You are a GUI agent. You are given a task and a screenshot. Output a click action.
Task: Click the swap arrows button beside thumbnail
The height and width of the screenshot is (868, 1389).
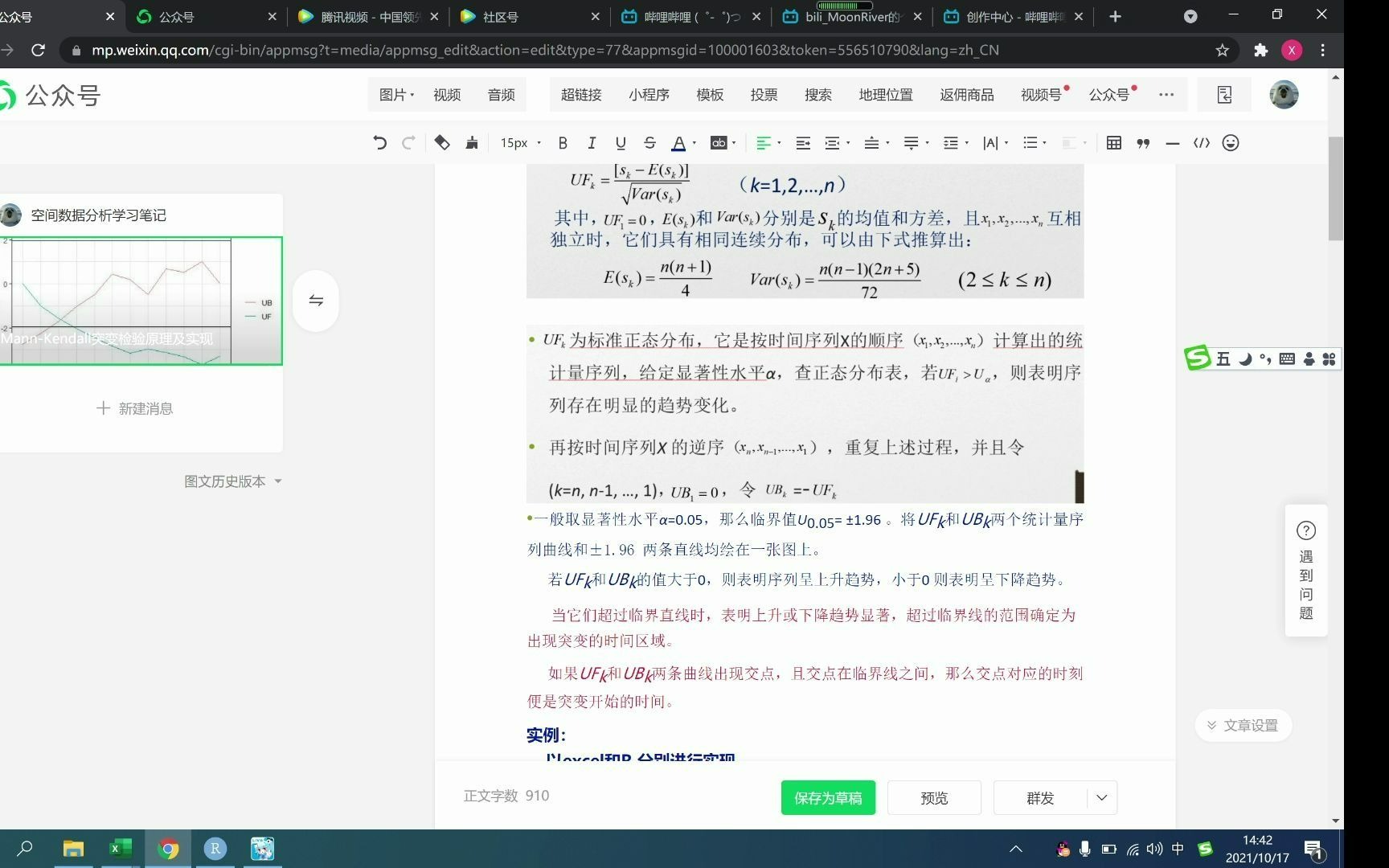point(316,301)
